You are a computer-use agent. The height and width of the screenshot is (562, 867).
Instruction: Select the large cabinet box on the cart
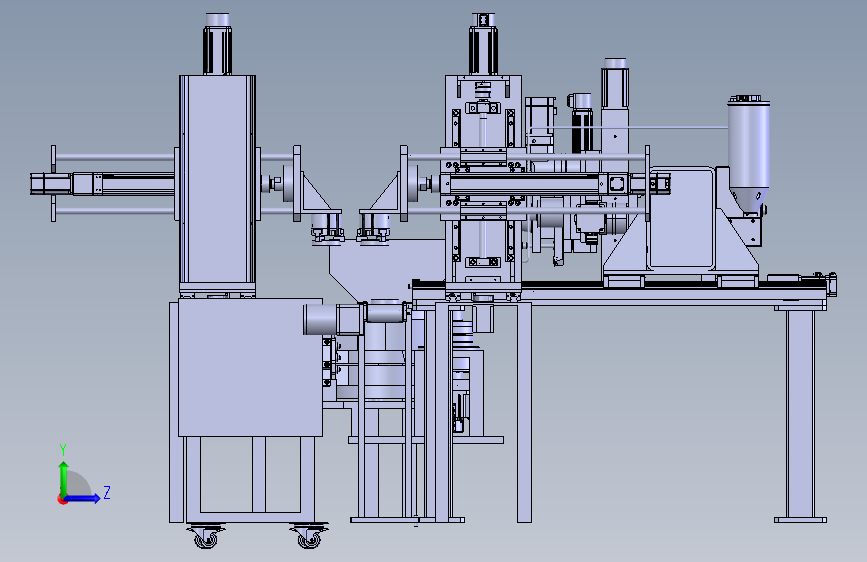(250, 367)
